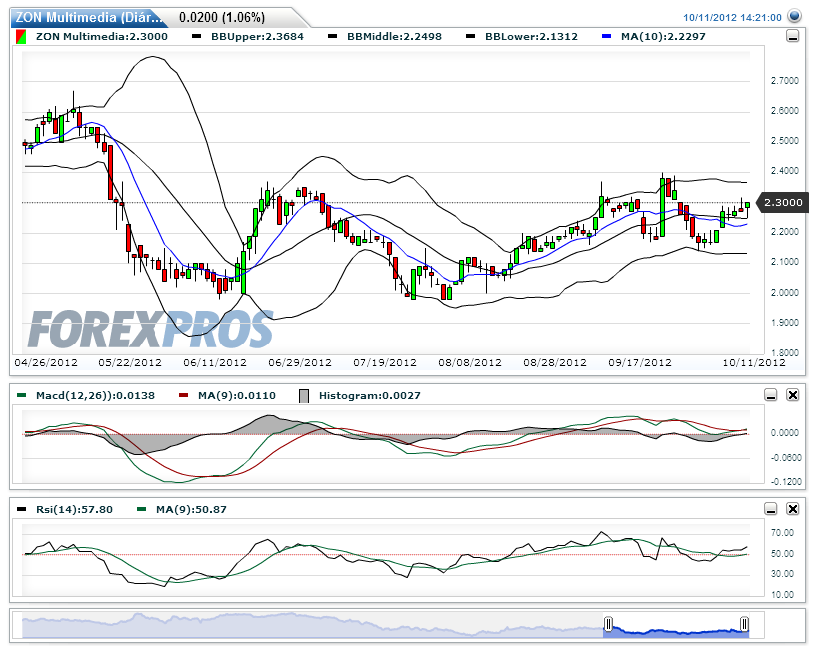The width and height of the screenshot is (816, 651).
Task: Click the BBMiddle:2.2498 legend entry
Action: (385, 36)
